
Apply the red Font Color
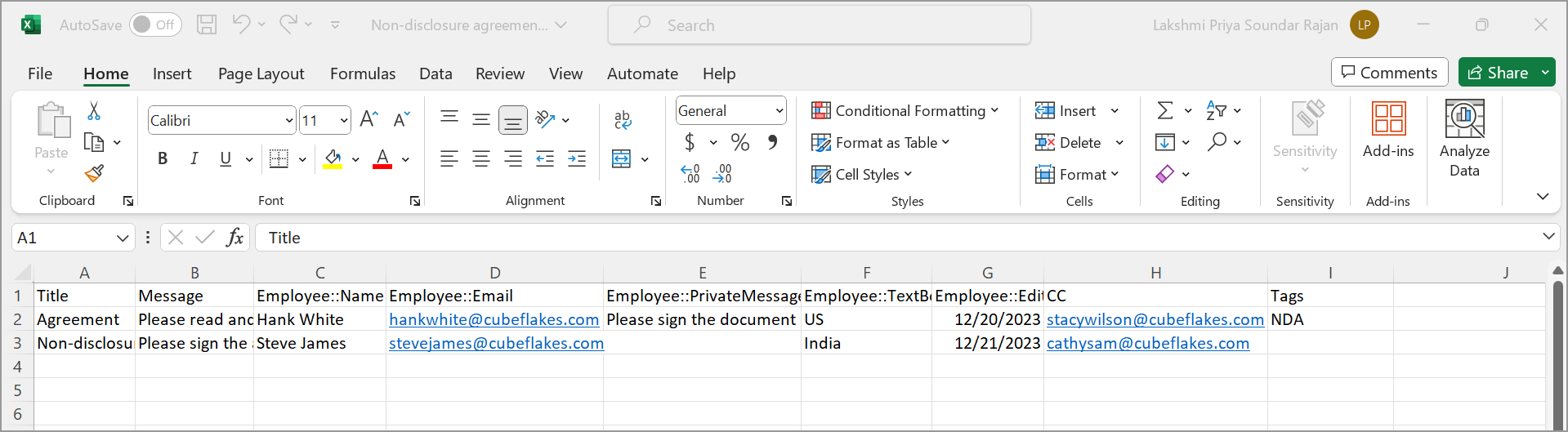tap(382, 158)
